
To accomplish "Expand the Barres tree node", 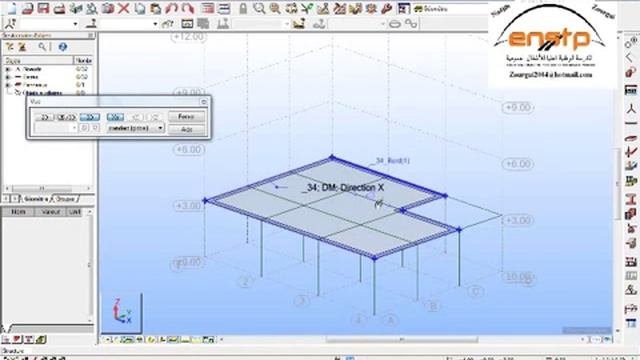I will tap(7, 77).
